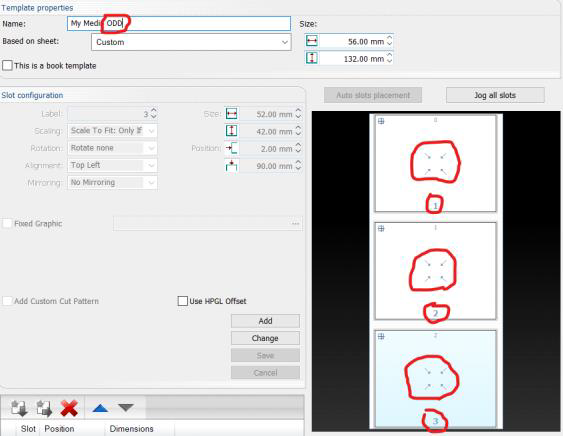
Task: Click the first copy slot icon in the bottom toolbar
Action: click(x=19, y=409)
